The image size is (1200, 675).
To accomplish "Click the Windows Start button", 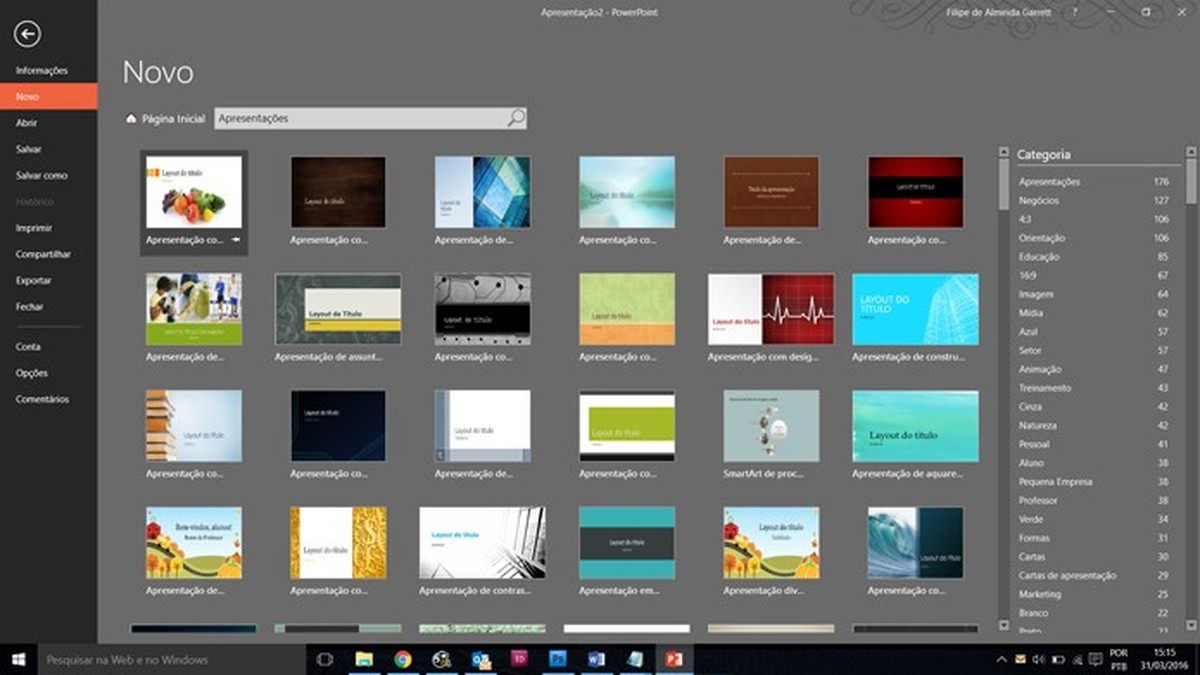I will pos(19,659).
